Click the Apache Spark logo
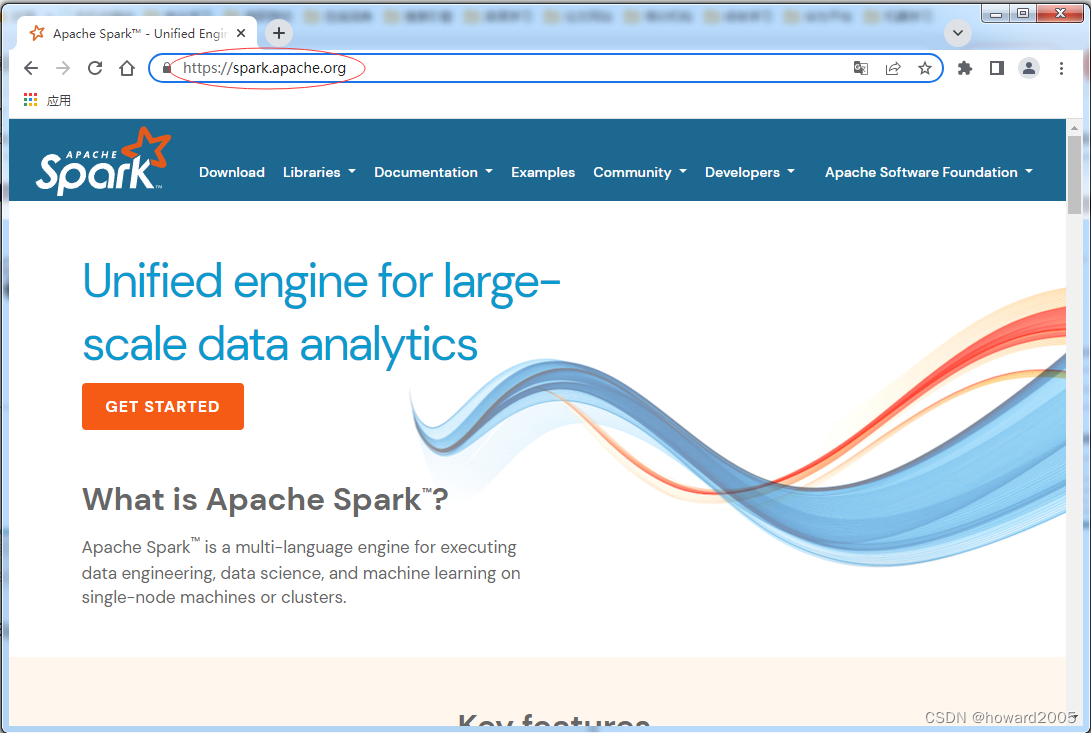This screenshot has width=1091, height=733. [x=103, y=161]
